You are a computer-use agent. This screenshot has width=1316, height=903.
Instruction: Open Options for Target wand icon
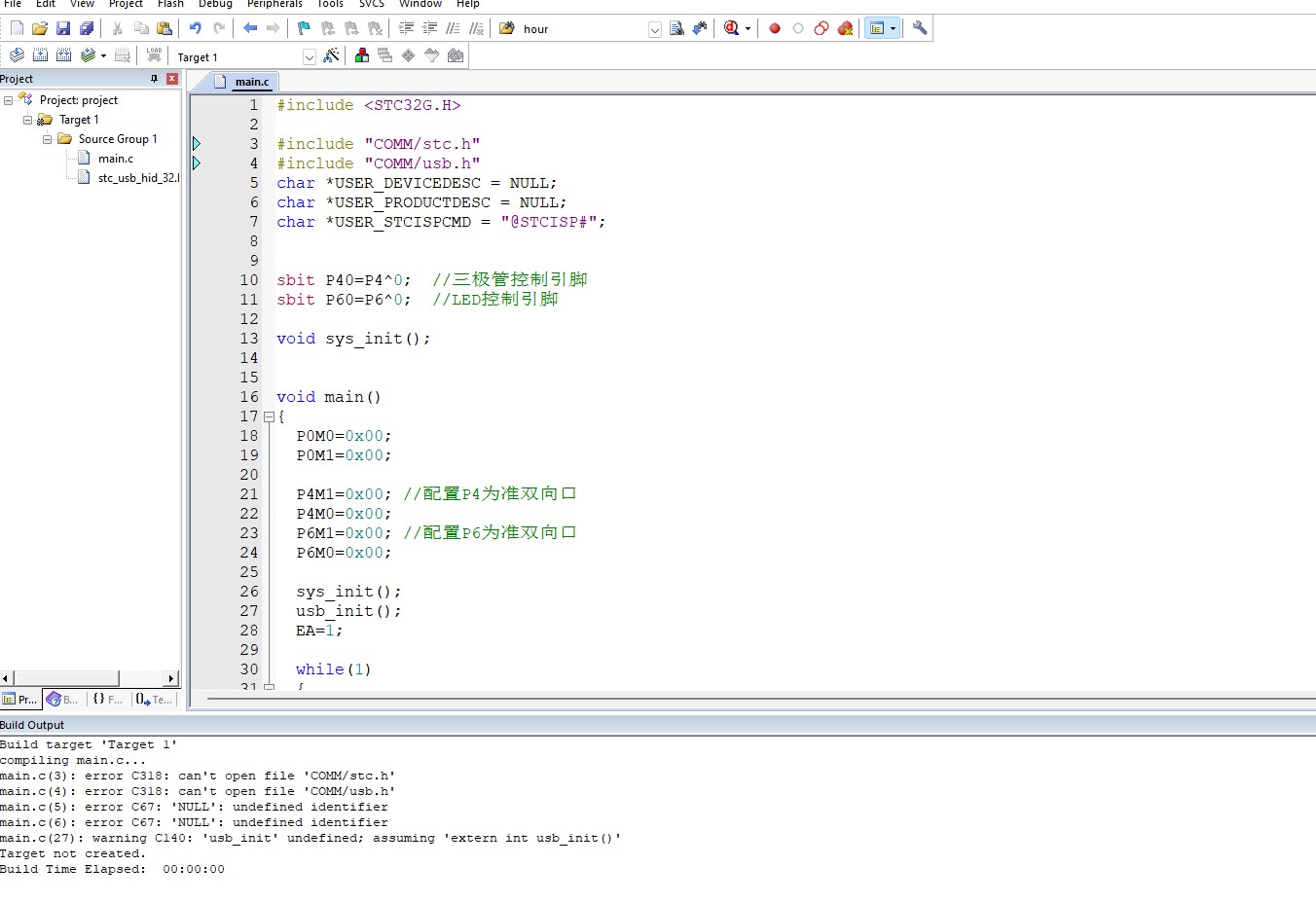331,55
